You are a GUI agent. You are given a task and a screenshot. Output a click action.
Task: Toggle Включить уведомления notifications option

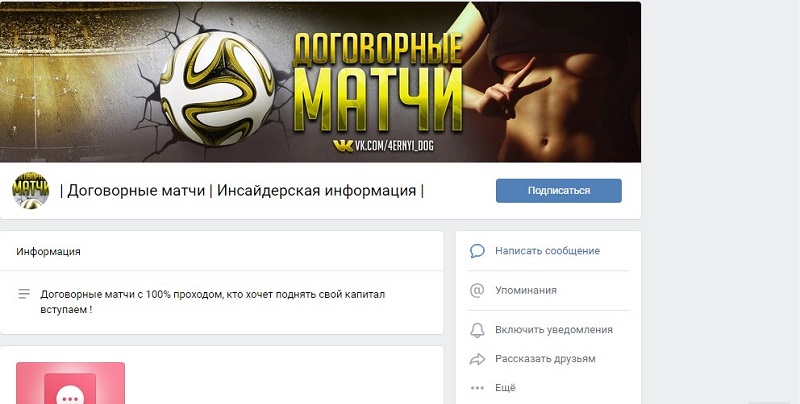(554, 330)
